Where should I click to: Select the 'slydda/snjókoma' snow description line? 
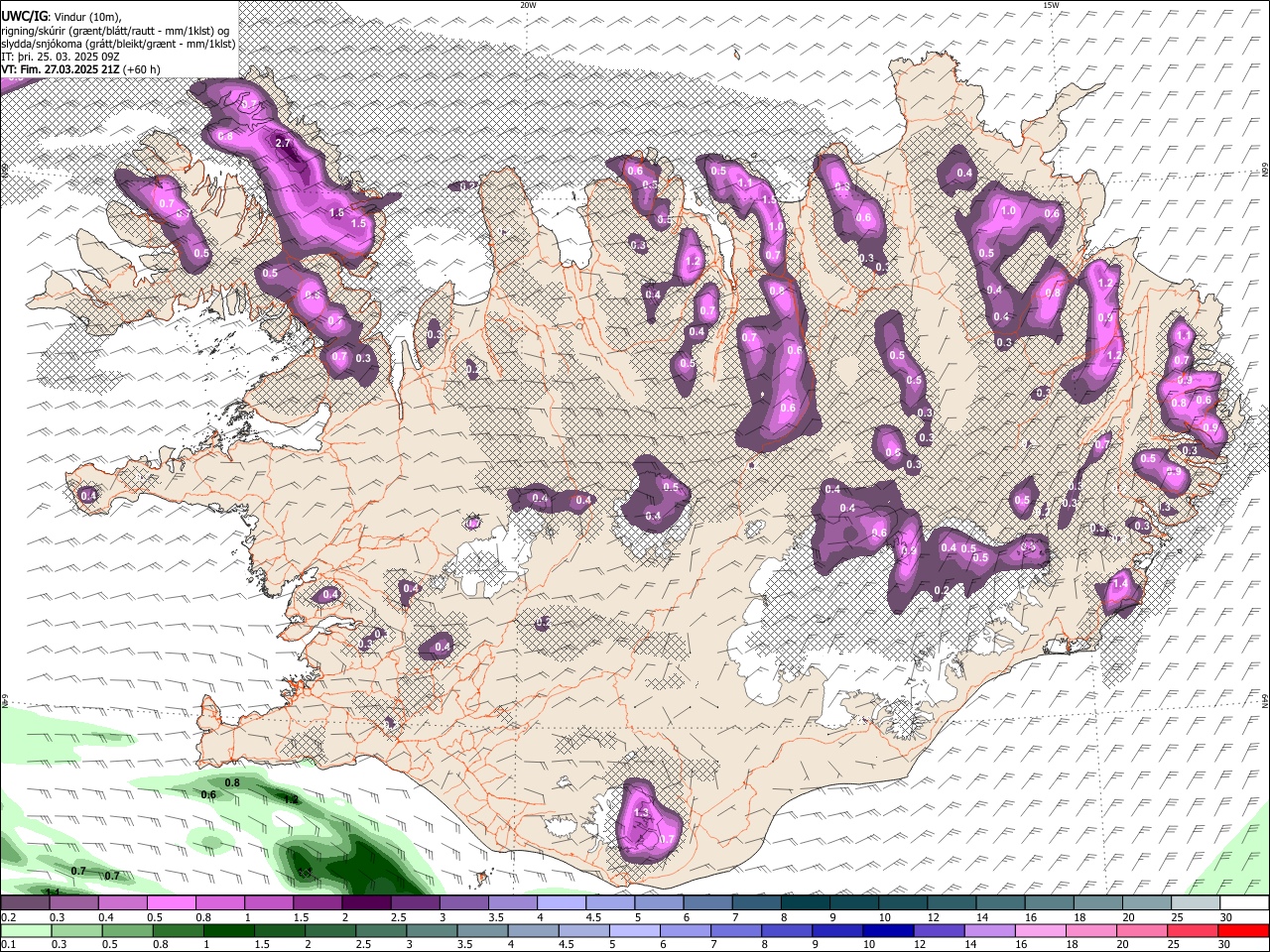tap(119, 44)
